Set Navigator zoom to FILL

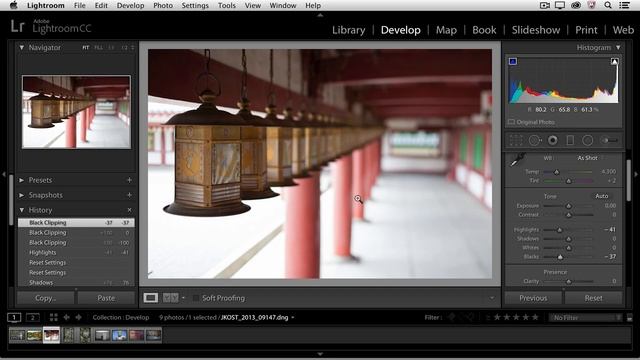click(98, 48)
